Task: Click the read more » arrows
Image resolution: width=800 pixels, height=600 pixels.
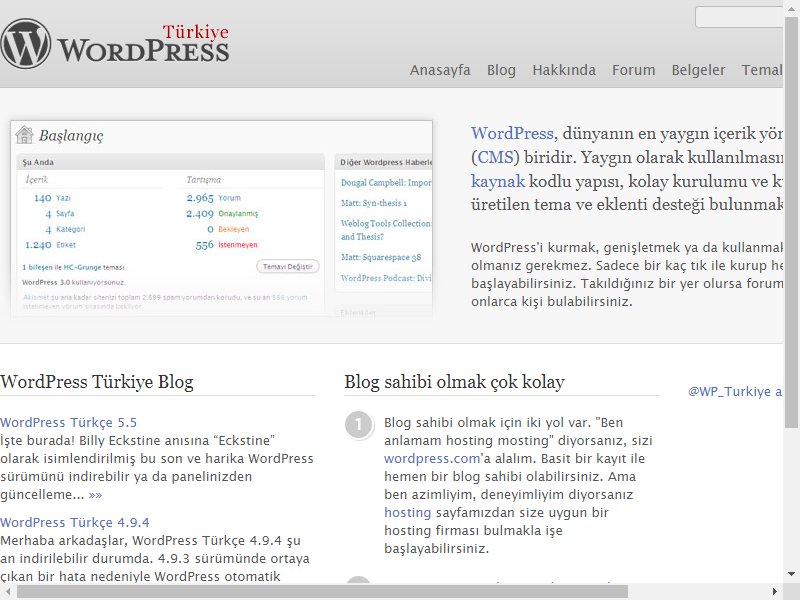Action: pos(95,495)
